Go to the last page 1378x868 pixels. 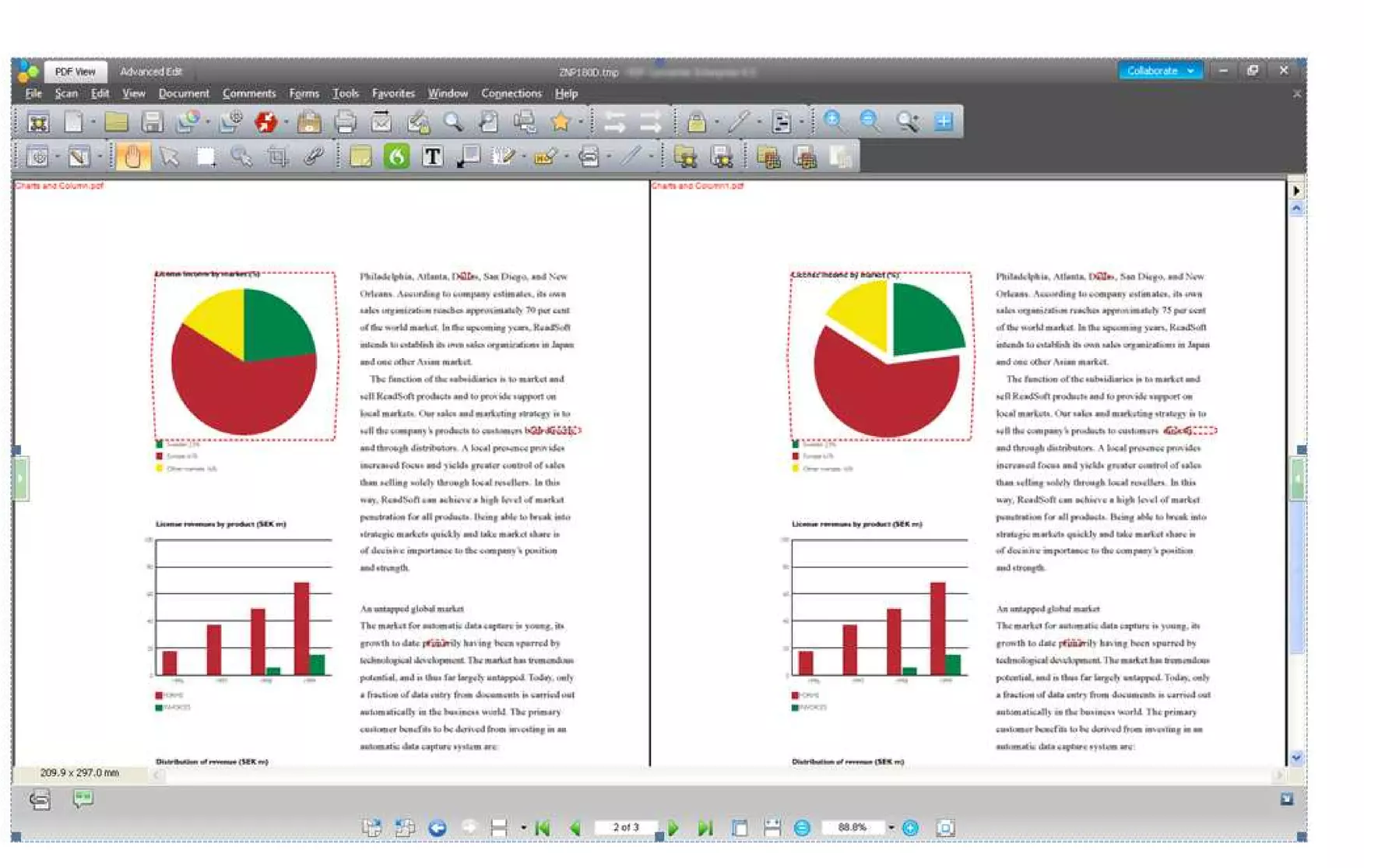(x=705, y=828)
